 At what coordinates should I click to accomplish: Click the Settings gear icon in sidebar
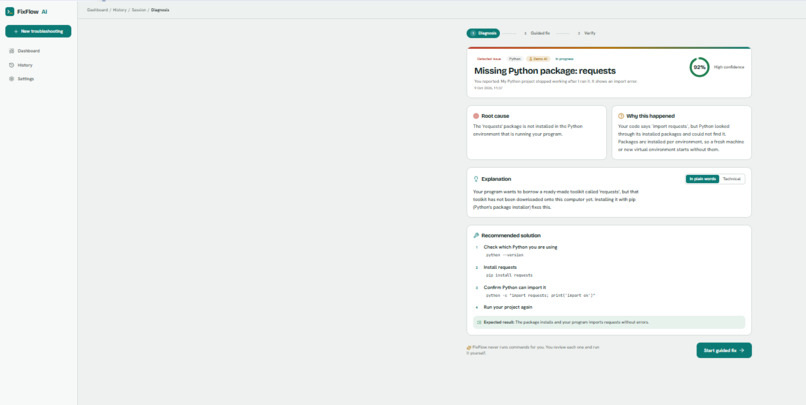(x=12, y=79)
